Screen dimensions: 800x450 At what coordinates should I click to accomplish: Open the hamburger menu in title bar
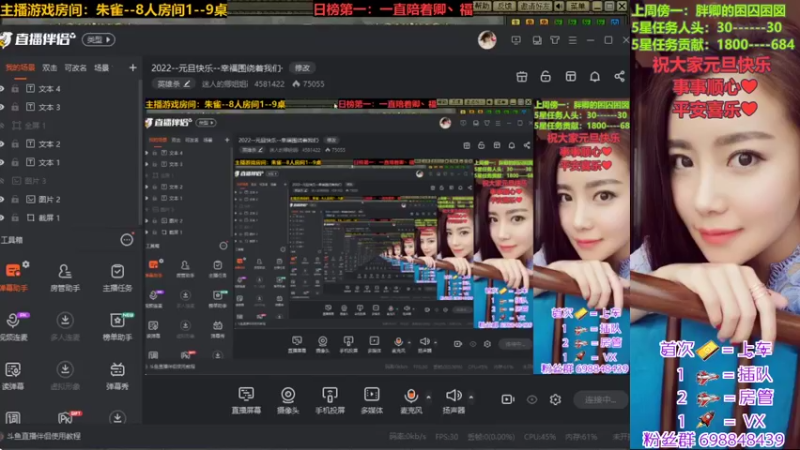(572, 40)
